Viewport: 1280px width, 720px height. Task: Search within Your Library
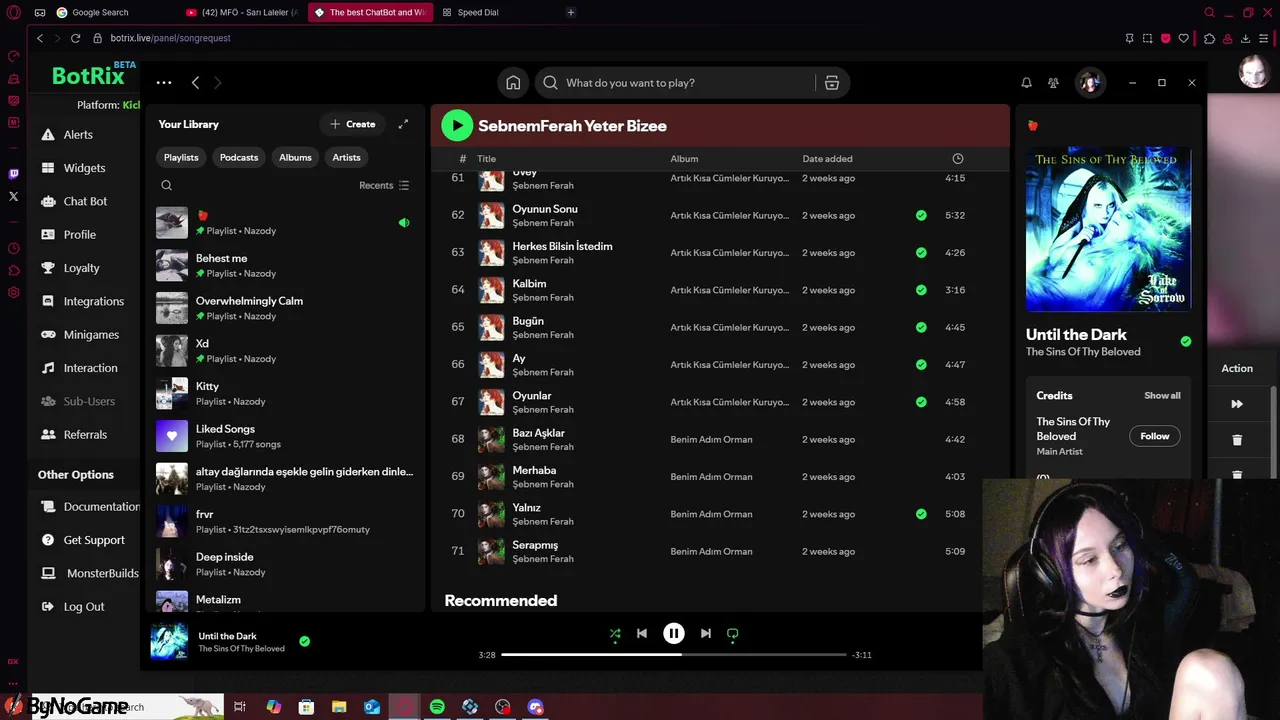coord(167,185)
